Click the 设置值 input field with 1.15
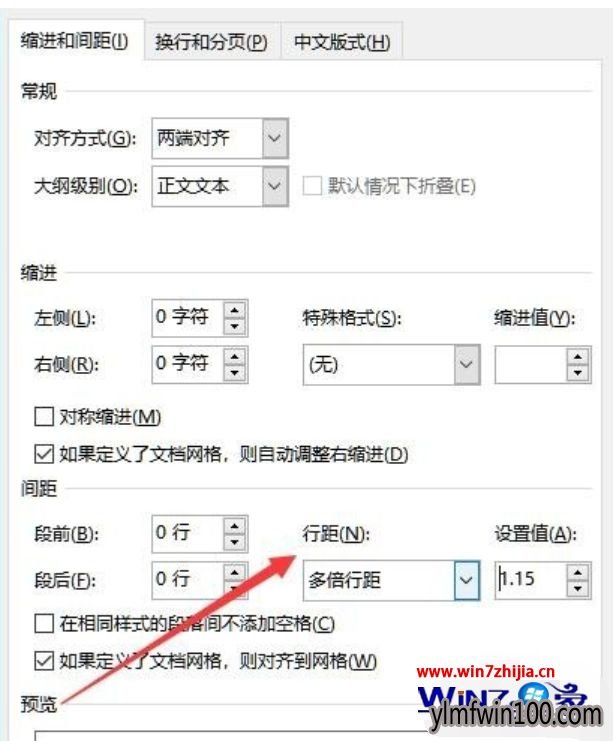Image resolution: width=613 pixels, height=741 pixels. (x=530, y=580)
